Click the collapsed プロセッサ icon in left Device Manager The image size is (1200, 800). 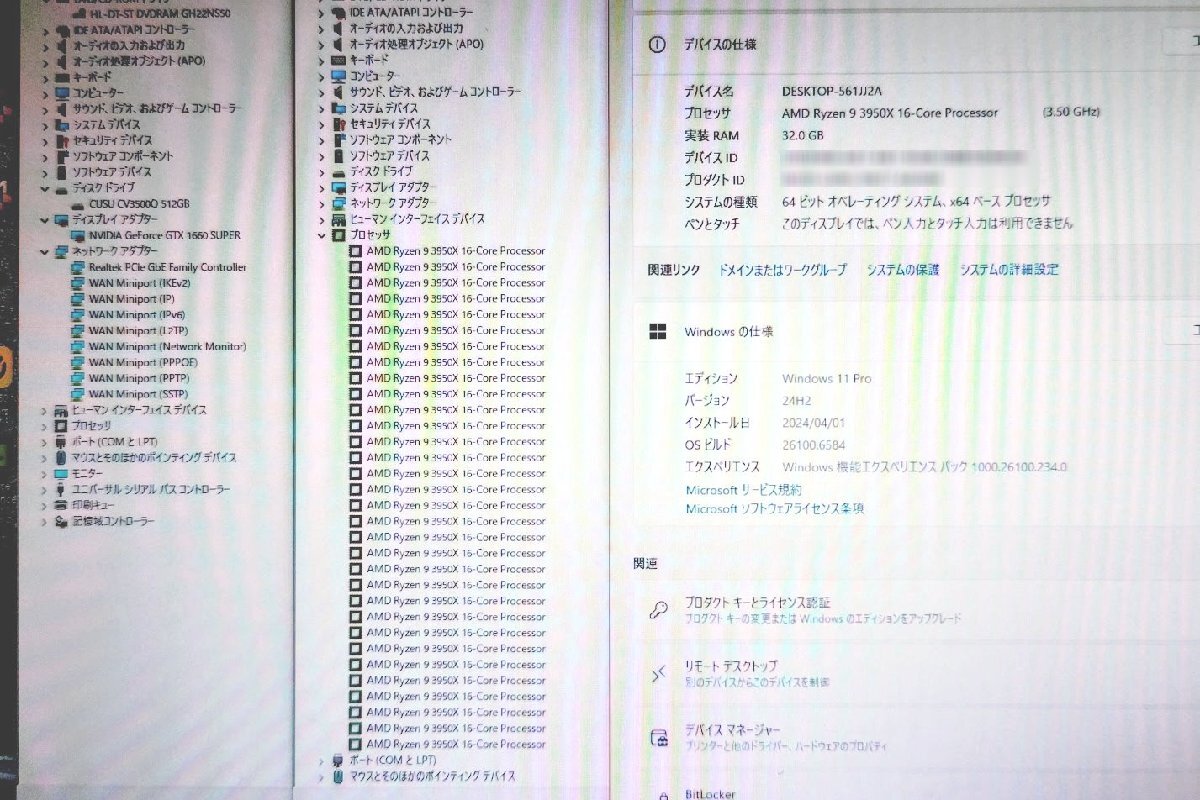point(61,425)
